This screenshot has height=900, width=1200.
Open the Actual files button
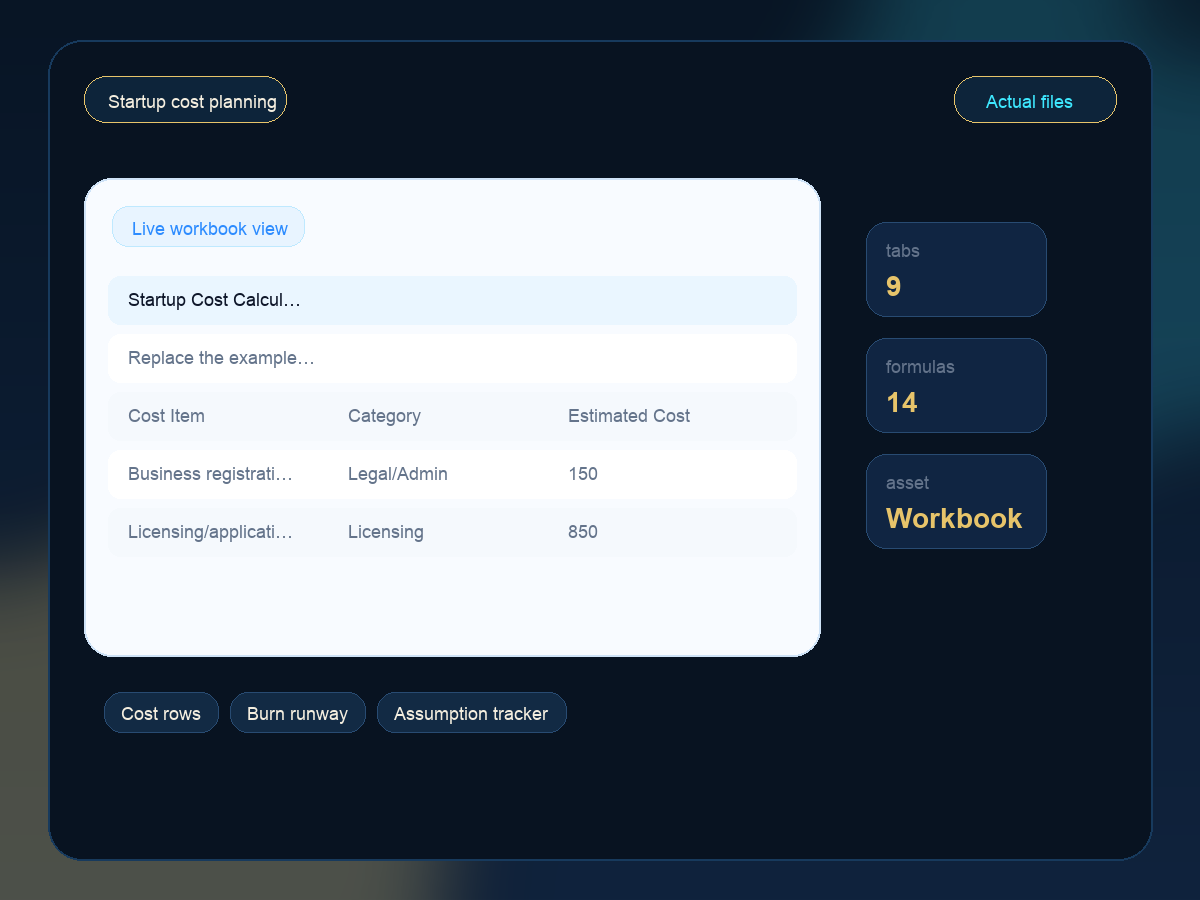click(x=1035, y=100)
